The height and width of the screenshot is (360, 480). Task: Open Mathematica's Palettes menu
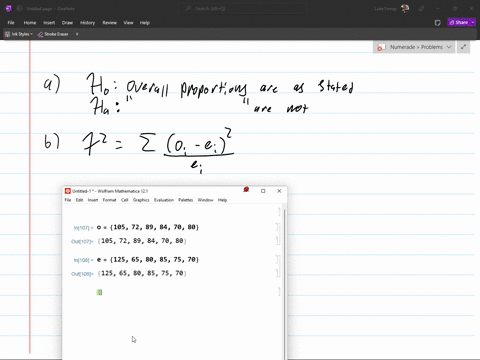pyautogui.click(x=186, y=200)
